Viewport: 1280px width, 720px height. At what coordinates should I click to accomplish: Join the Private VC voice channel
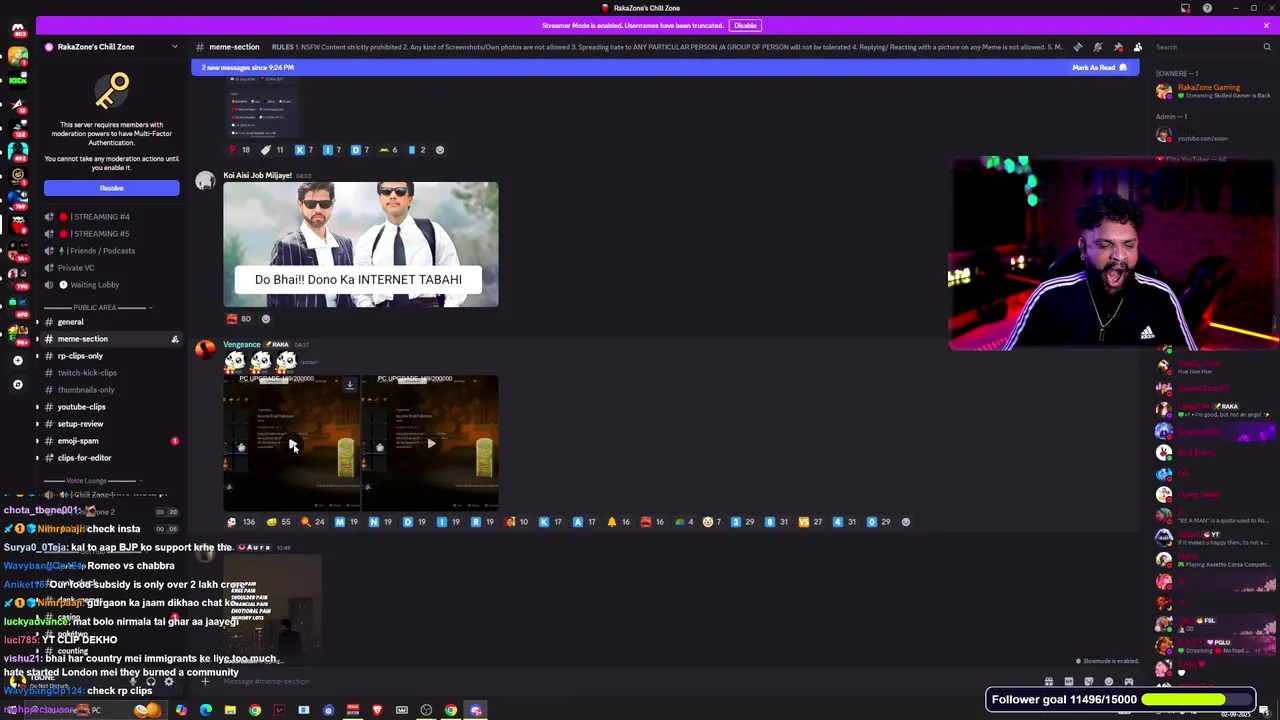[111, 268]
